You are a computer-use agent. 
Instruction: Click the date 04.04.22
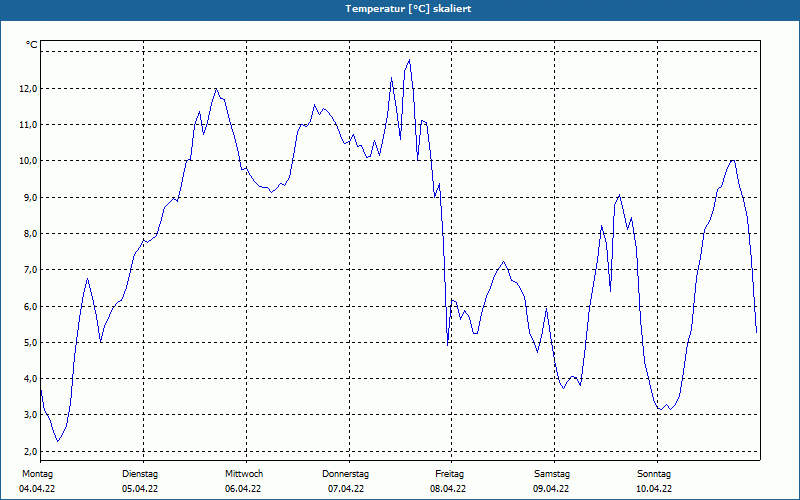tap(37, 489)
